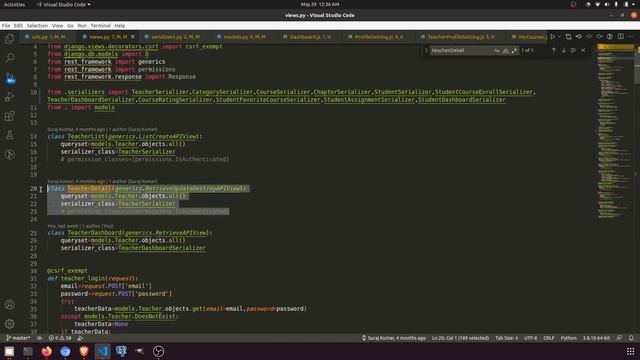Click the master branch status item
Screen dimensions: 640x360
(18, 338)
